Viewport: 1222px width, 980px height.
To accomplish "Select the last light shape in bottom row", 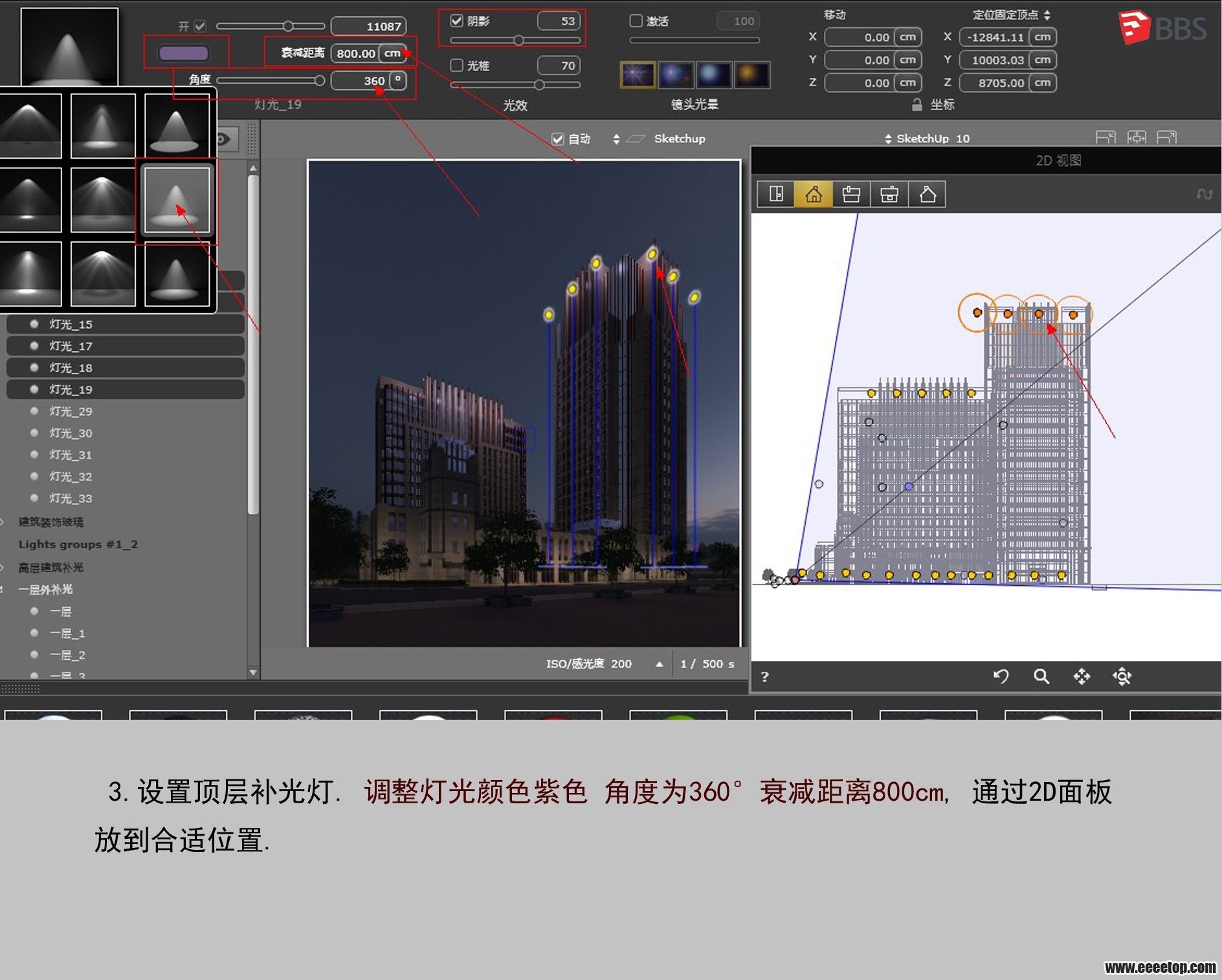I will [177, 274].
